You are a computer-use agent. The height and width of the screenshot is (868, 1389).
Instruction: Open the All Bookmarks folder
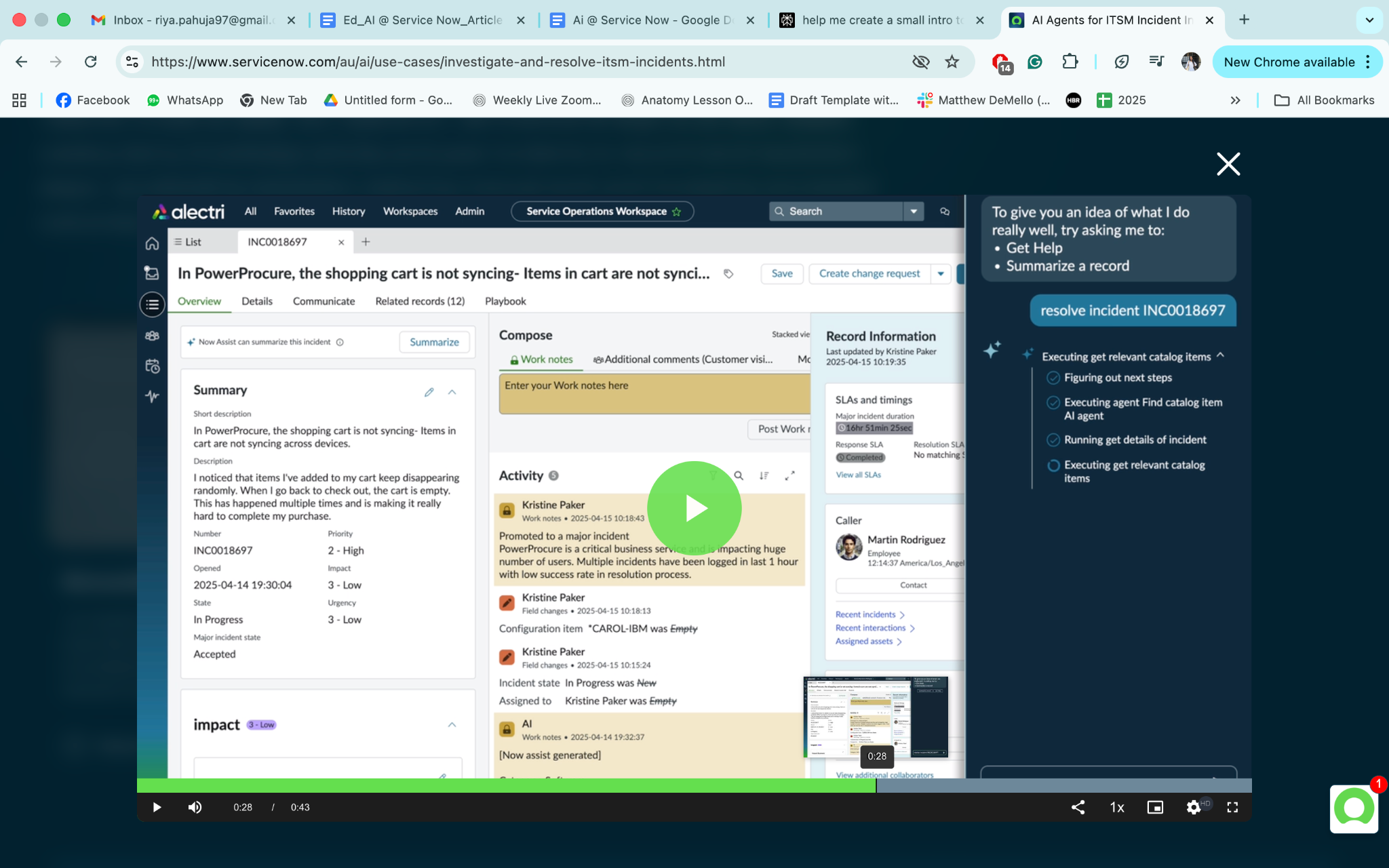coord(1325,100)
